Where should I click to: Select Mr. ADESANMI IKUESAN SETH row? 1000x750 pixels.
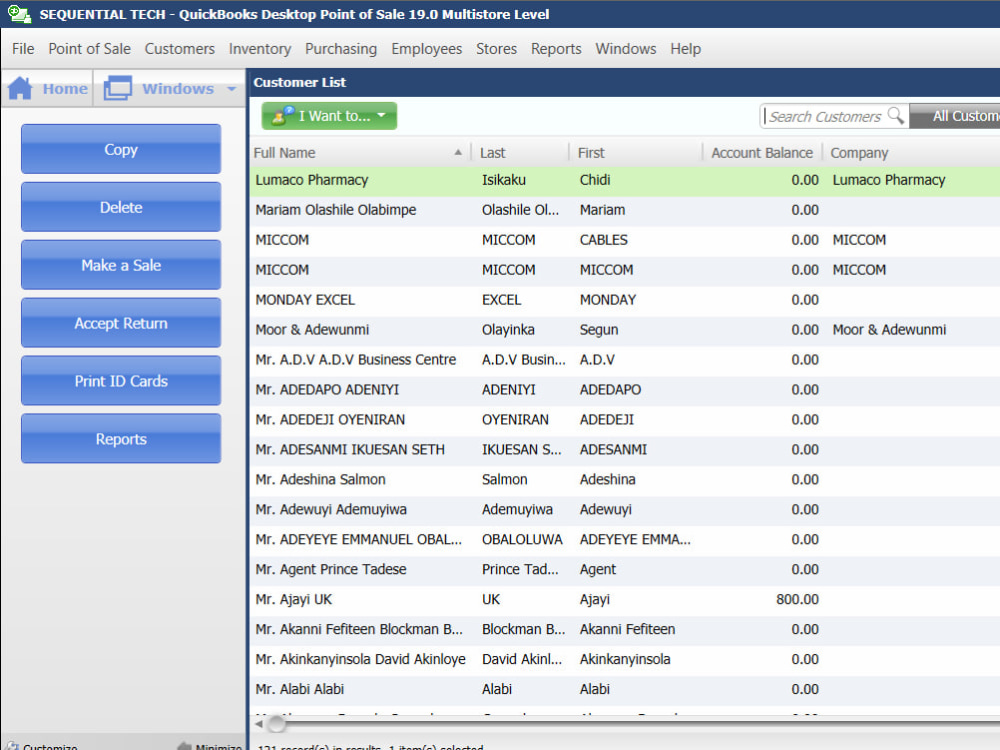(x=625, y=450)
